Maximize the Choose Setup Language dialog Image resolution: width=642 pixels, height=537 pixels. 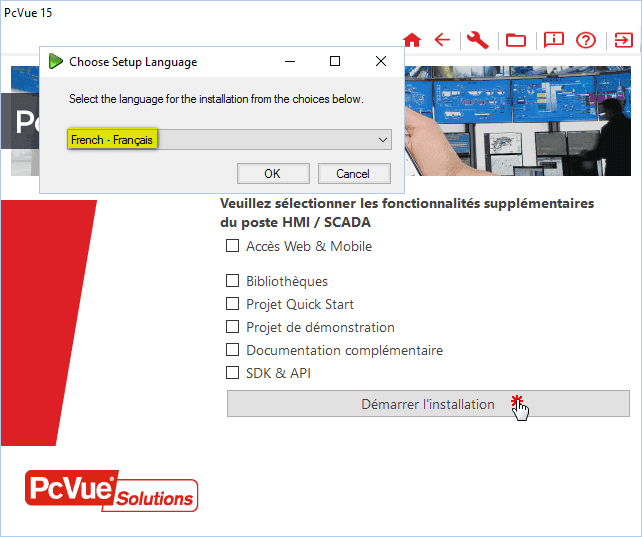[x=335, y=61]
